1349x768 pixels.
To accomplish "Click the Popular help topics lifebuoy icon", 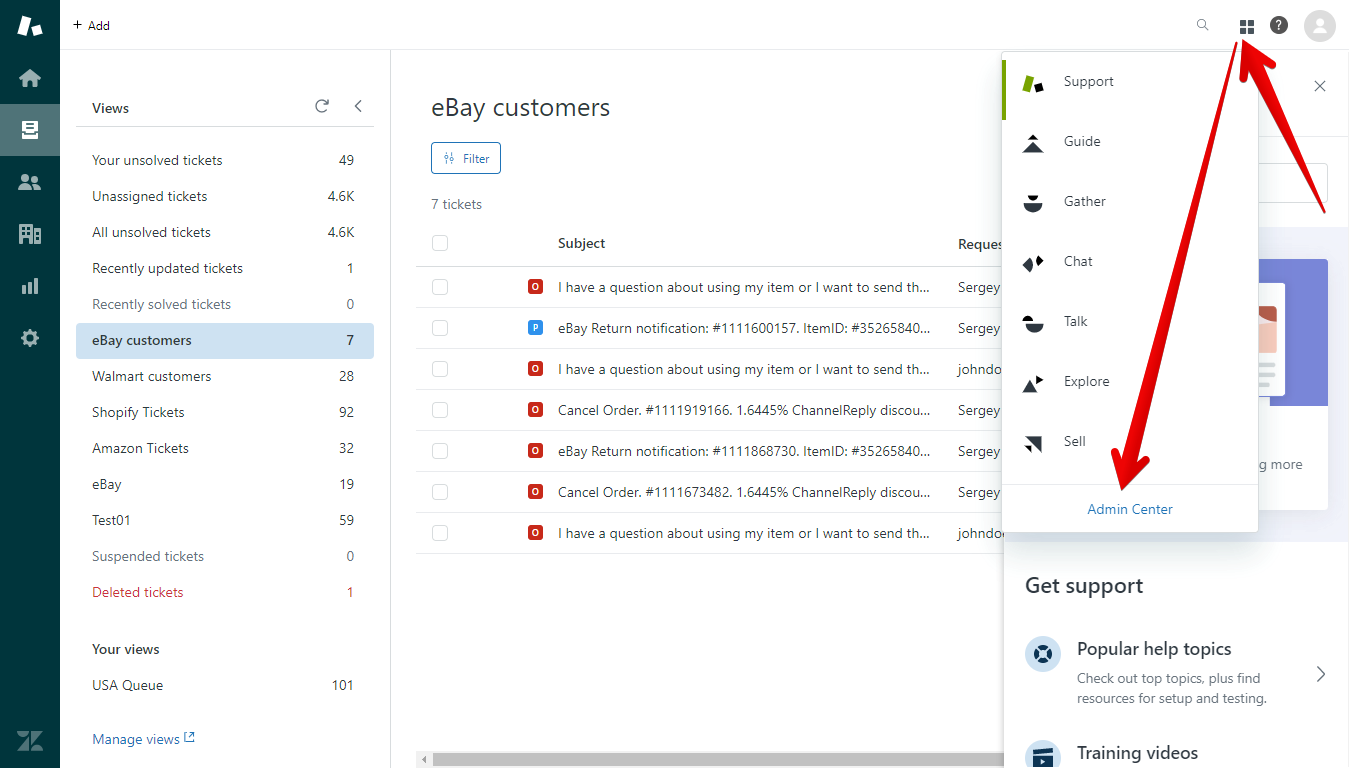I will pos(1043,655).
